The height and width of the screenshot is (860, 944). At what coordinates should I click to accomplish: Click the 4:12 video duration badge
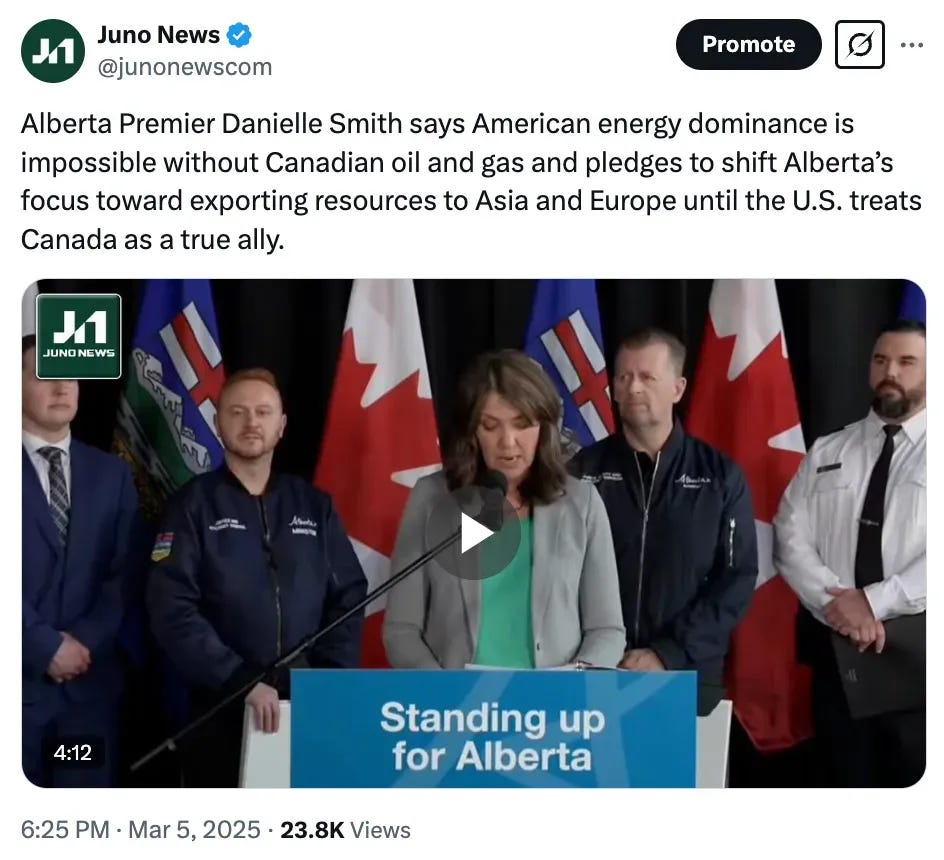(x=72, y=752)
